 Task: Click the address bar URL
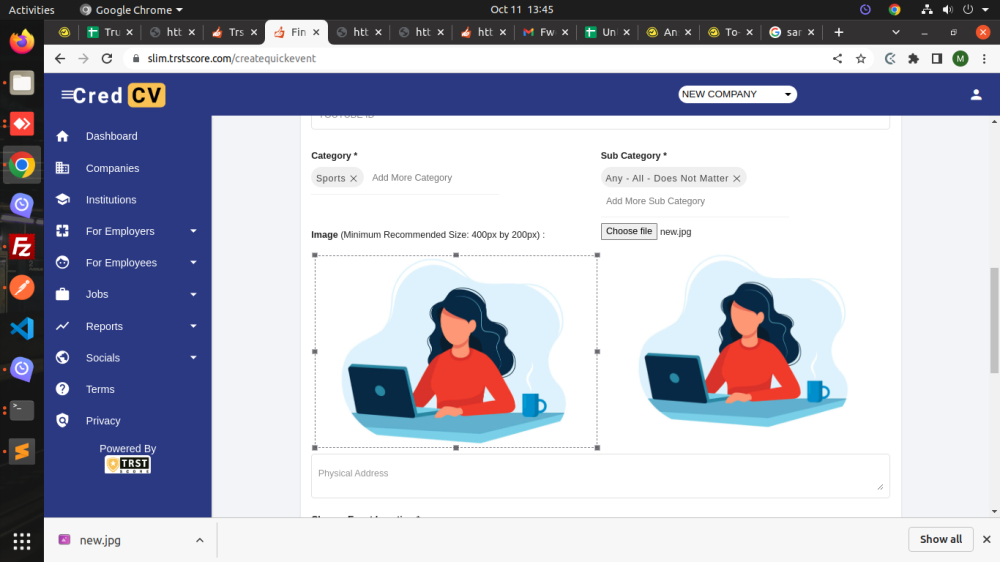click(232, 59)
